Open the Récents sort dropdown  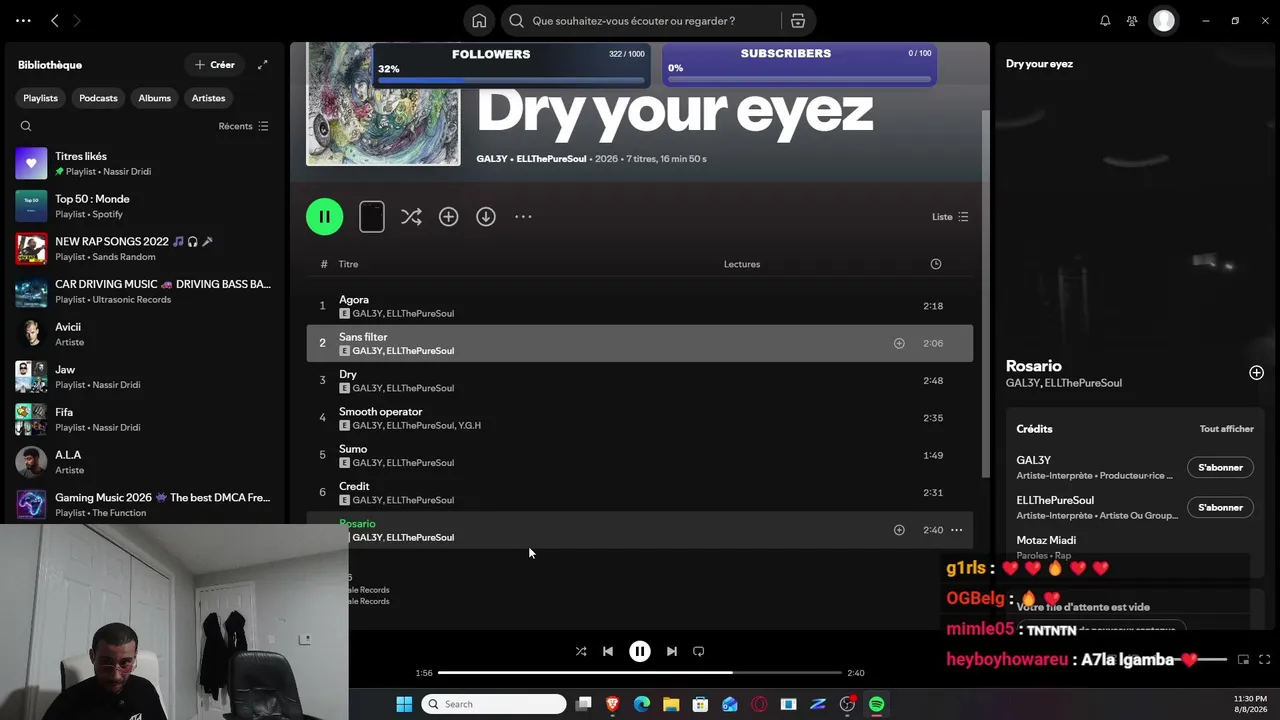pos(244,126)
